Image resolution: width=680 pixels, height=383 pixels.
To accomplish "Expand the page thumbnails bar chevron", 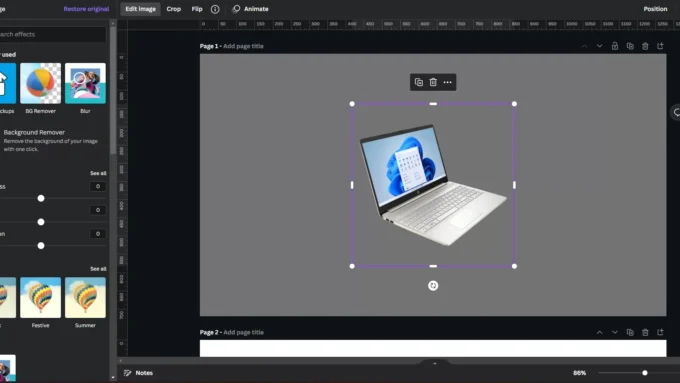I will [435, 363].
